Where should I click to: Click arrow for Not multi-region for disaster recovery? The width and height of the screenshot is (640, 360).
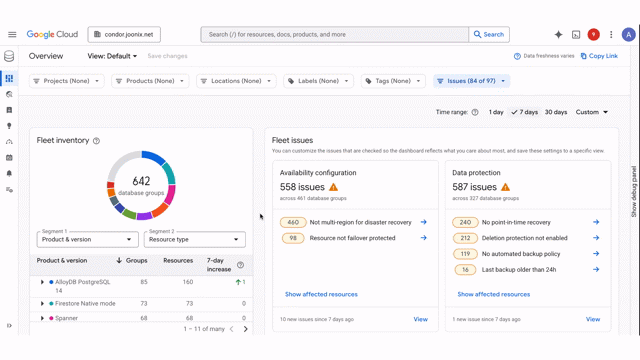(x=424, y=222)
